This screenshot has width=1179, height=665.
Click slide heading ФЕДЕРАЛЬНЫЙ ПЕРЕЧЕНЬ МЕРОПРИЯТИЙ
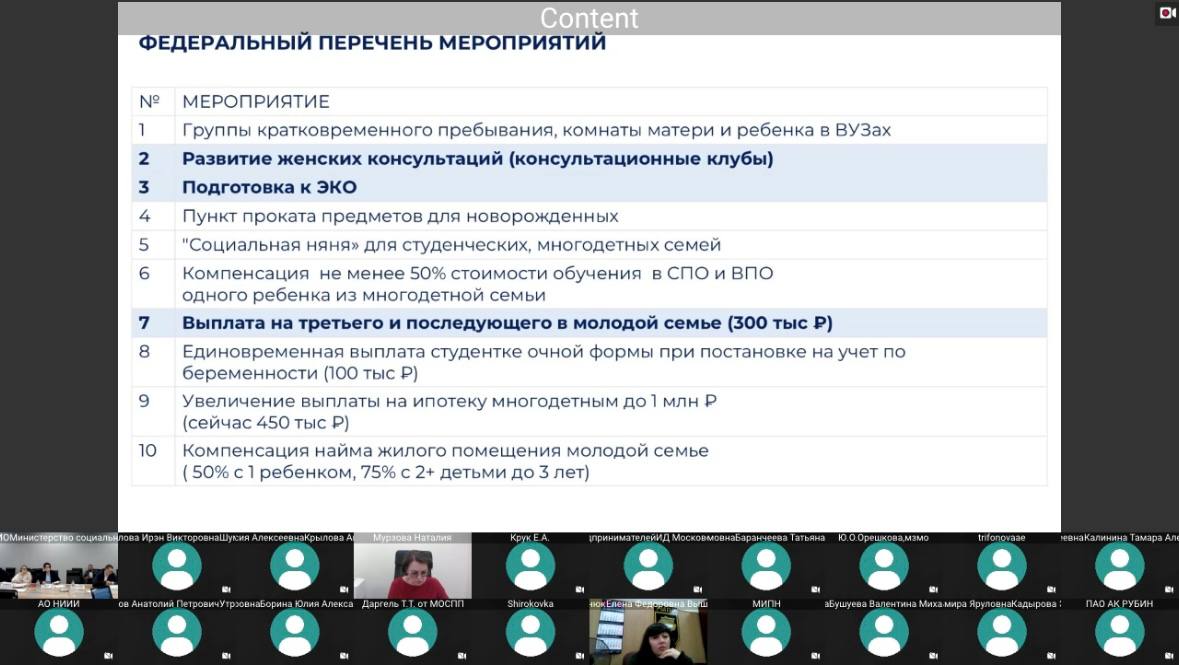372,43
